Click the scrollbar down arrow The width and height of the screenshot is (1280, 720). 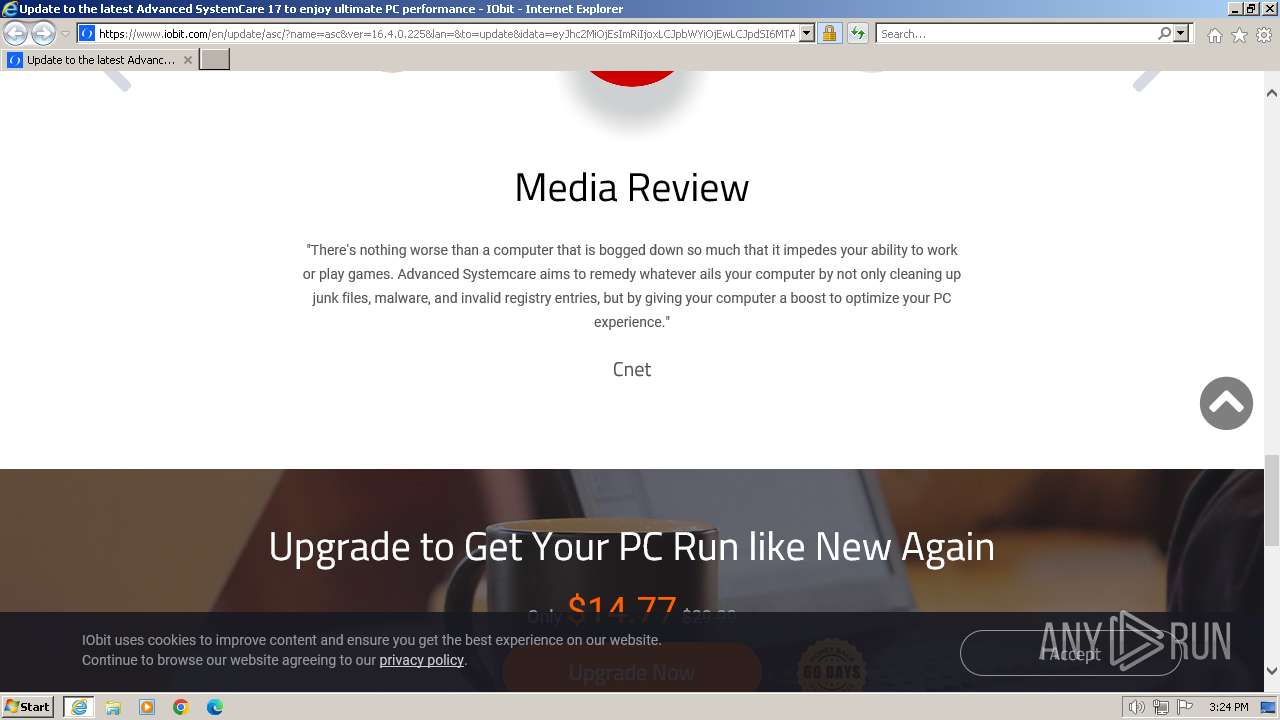[x=1272, y=671]
